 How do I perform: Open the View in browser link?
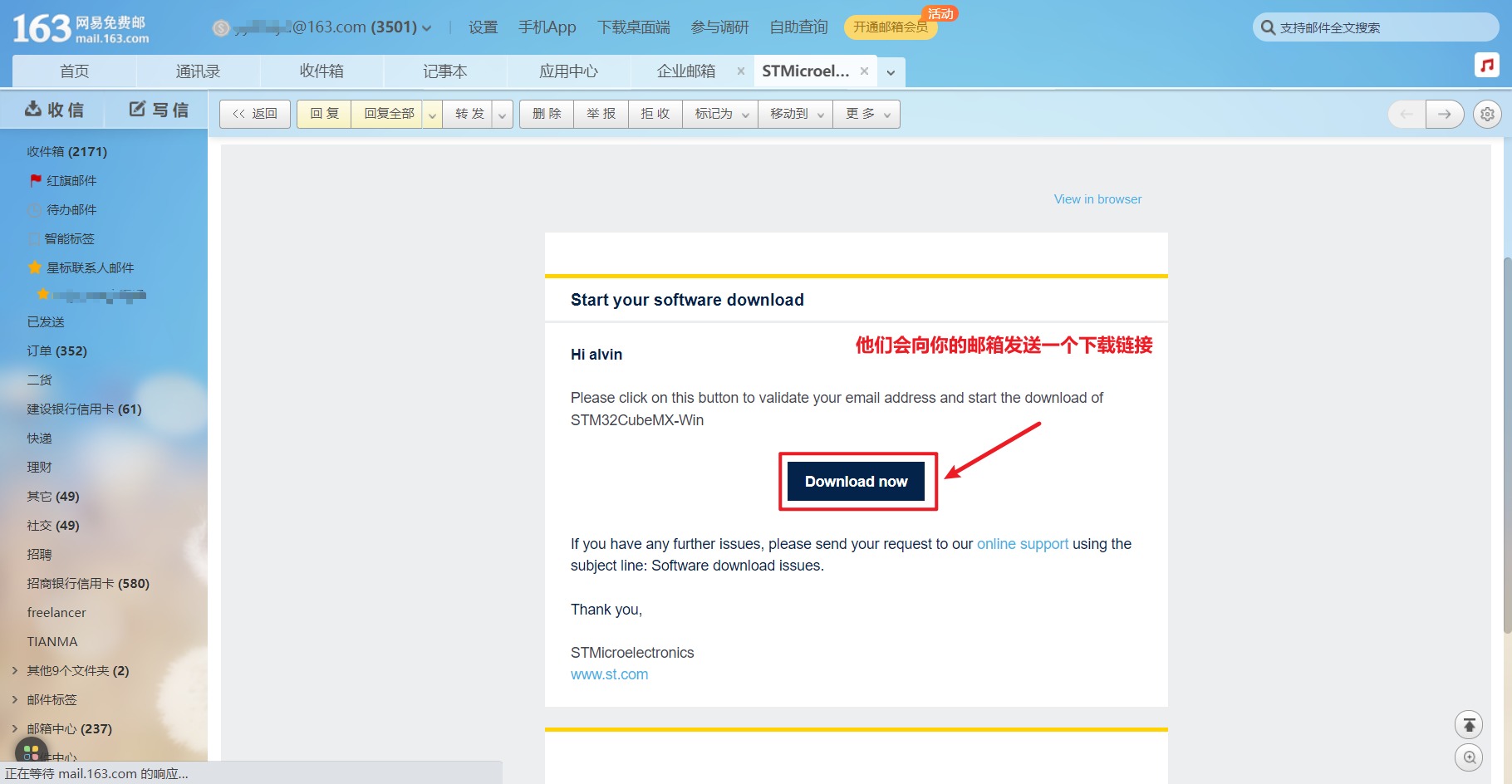point(1097,199)
